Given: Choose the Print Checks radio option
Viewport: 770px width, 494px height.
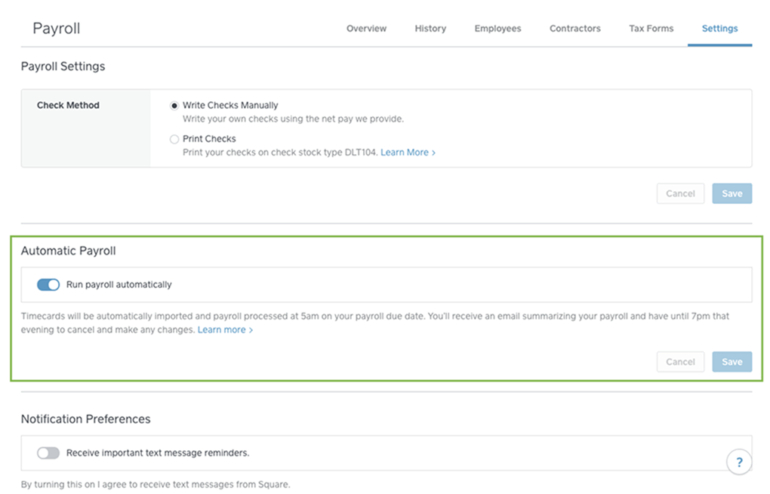Looking at the screenshot, I should pyautogui.click(x=175, y=139).
